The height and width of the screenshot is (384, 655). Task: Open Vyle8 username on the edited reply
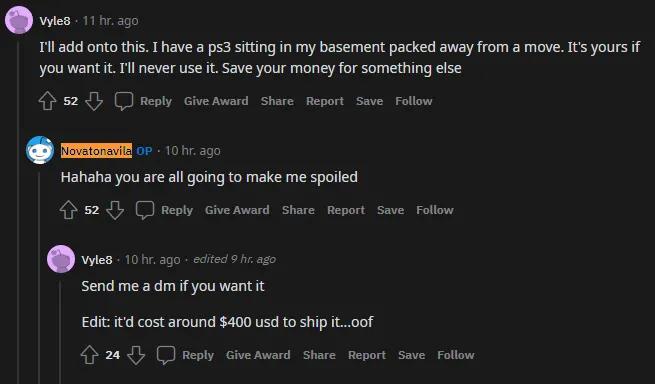point(97,260)
